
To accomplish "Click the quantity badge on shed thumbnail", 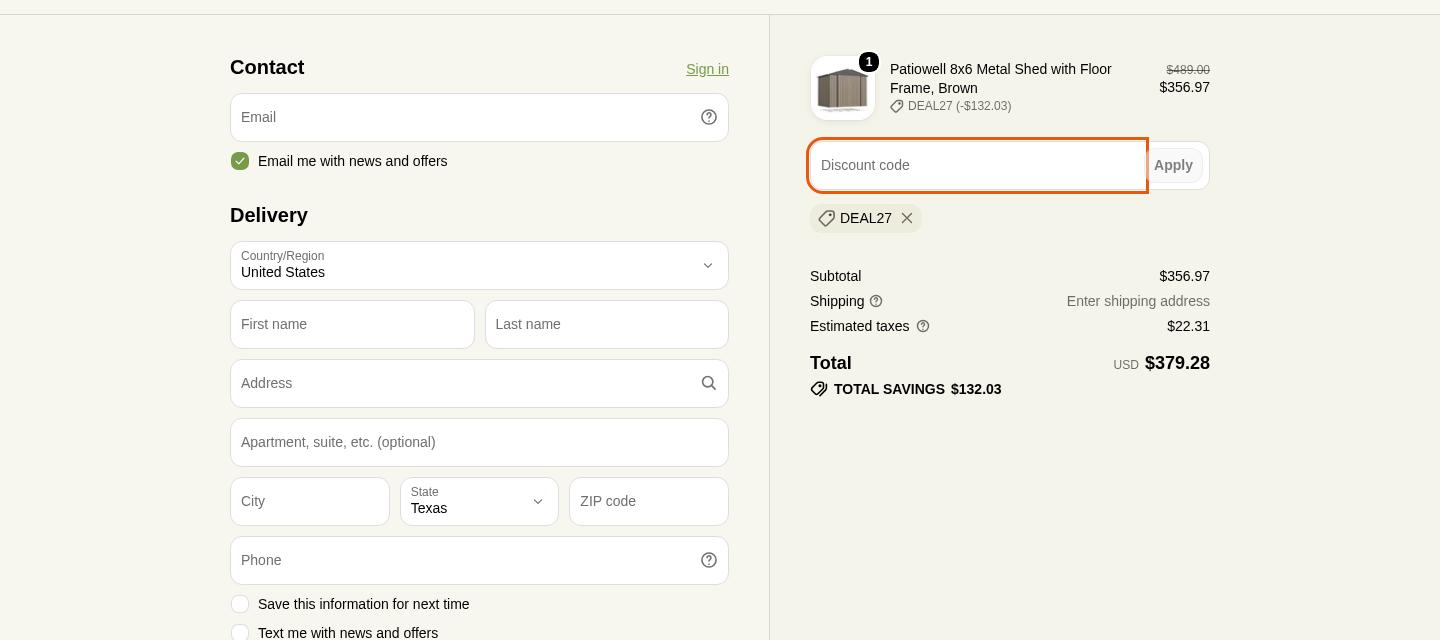I will tap(869, 62).
